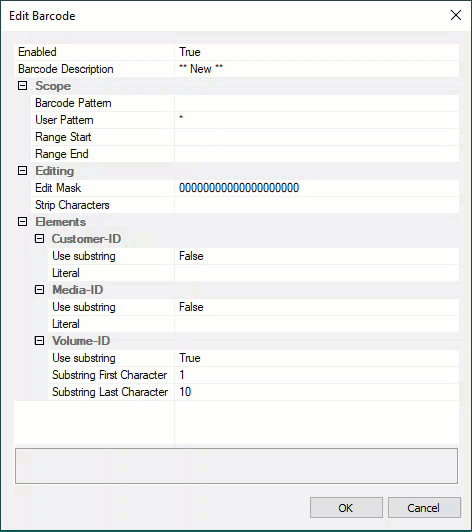Click the Editing category header
The image size is (472, 532).
tap(55, 171)
